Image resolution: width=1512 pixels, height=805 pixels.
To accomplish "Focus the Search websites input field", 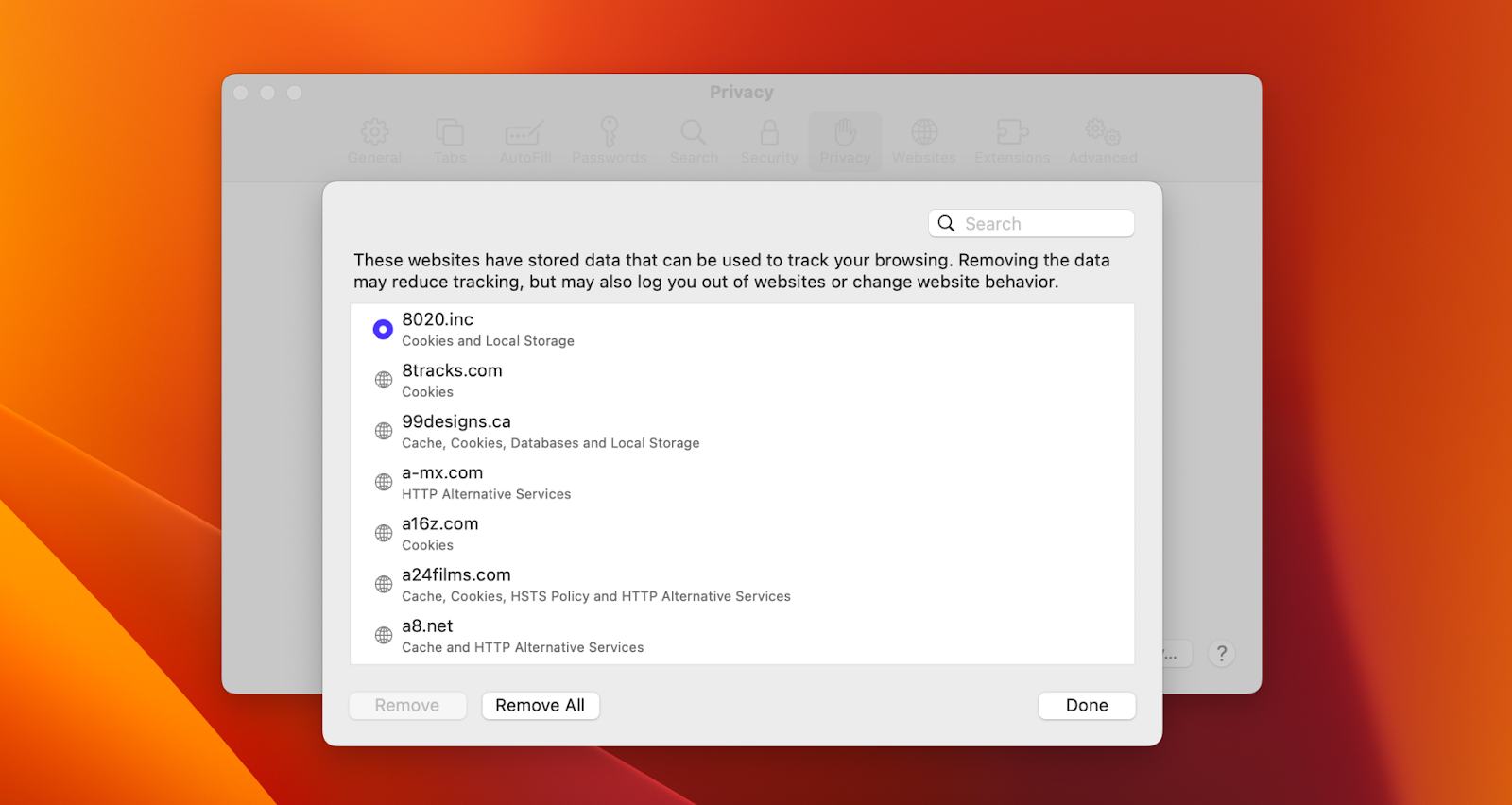I will point(1031,224).
